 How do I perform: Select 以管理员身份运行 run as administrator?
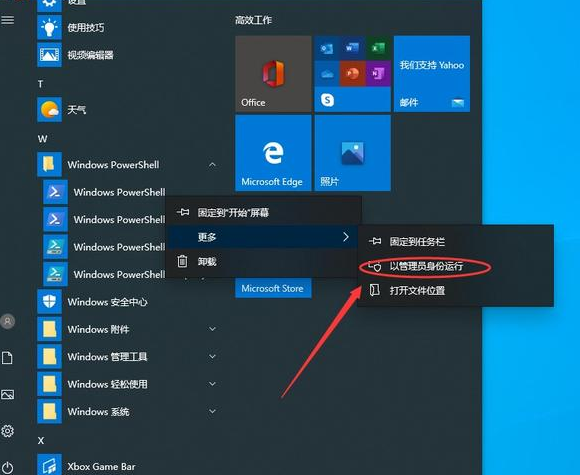pyautogui.click(x=456, y=266)
